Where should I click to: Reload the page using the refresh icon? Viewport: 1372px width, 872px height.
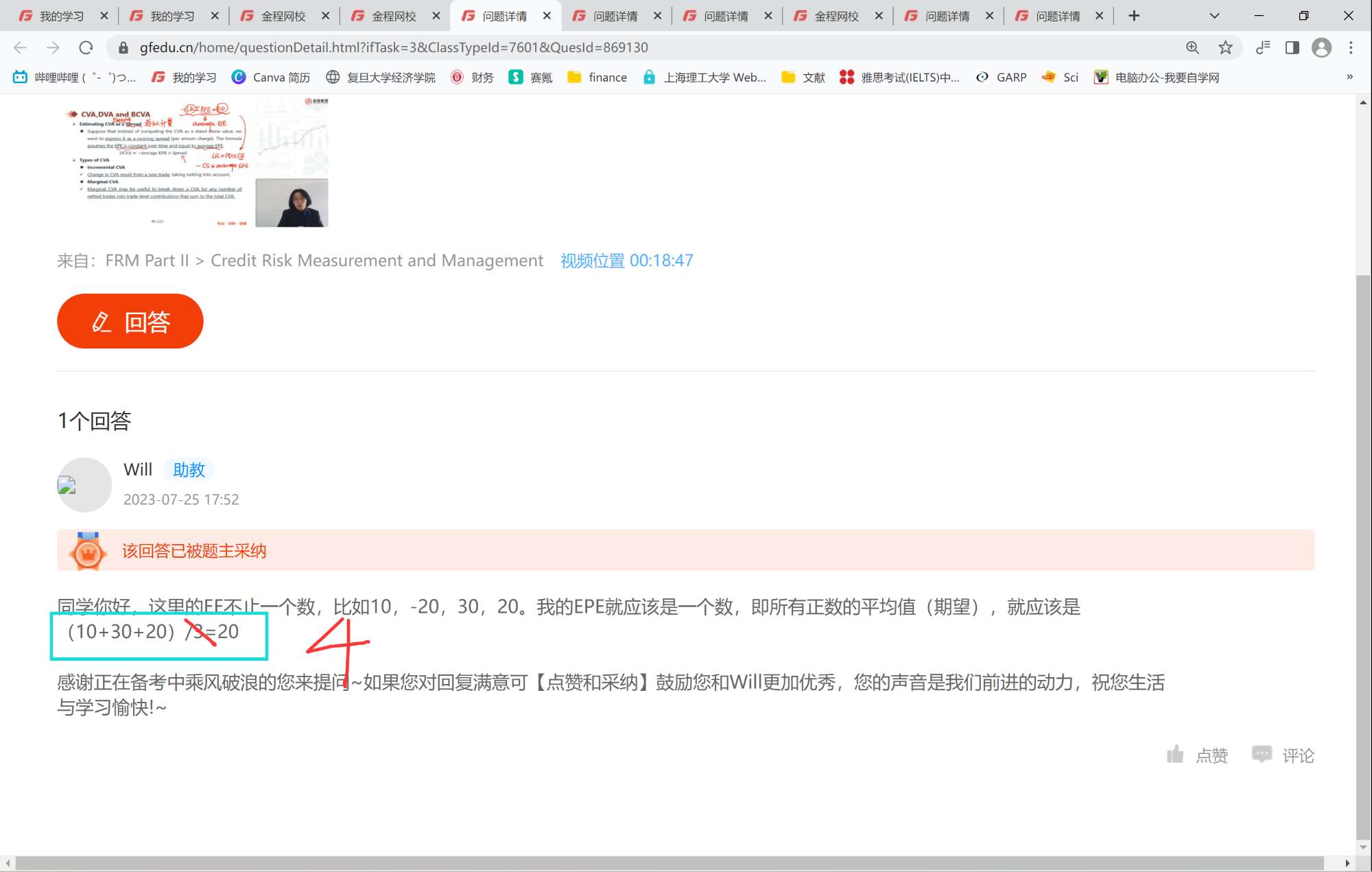86,47
